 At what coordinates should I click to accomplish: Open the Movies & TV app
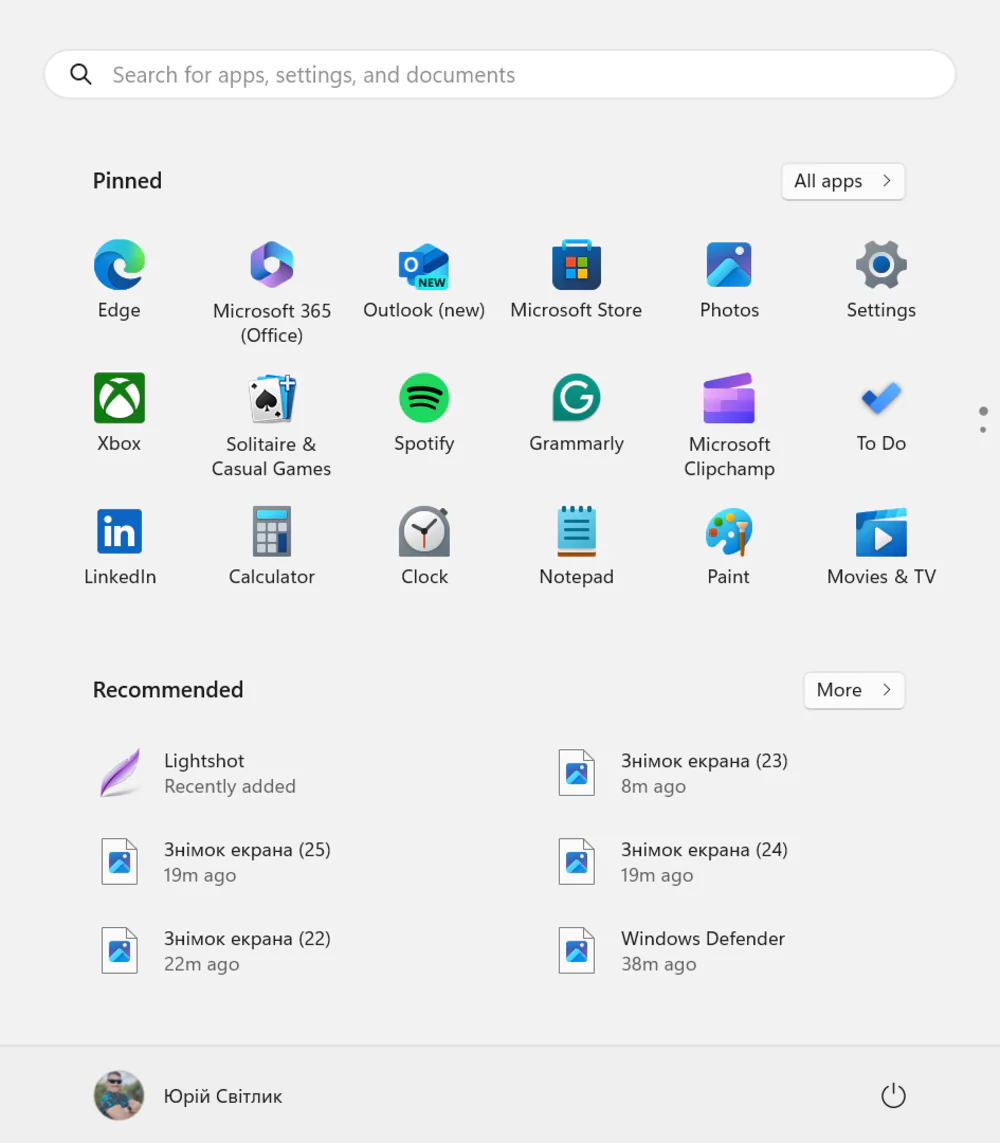[881, 546]
